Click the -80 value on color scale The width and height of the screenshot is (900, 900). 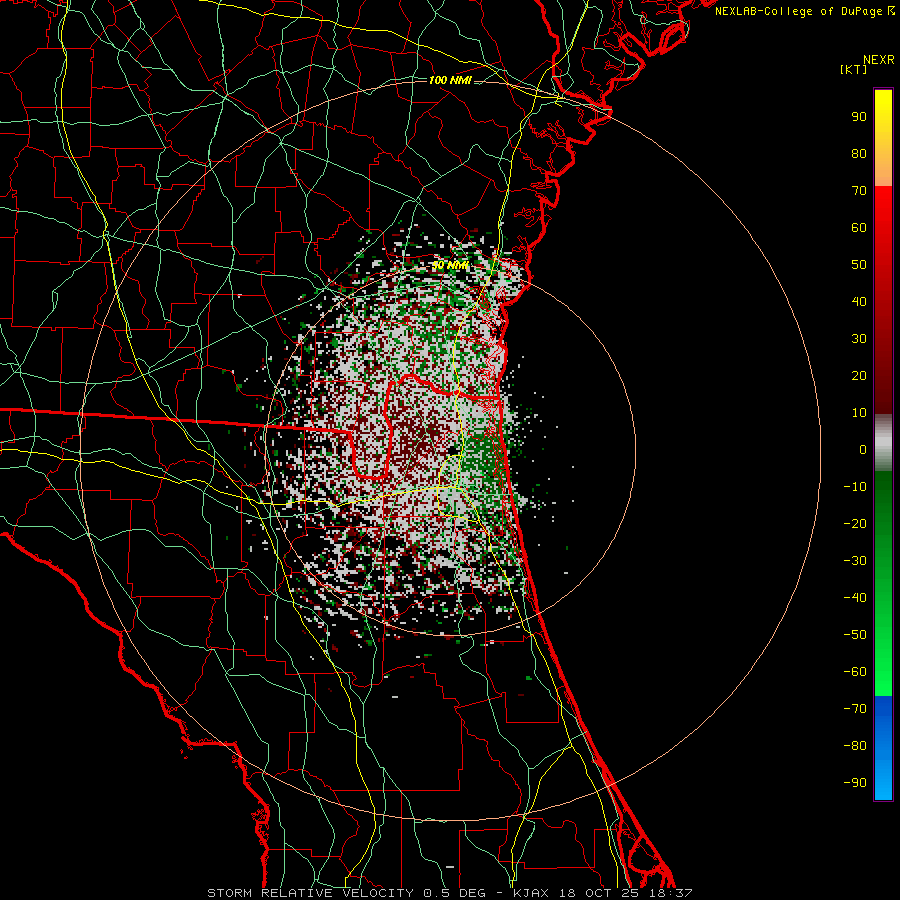pyautogui.click(x=855, y=746)
